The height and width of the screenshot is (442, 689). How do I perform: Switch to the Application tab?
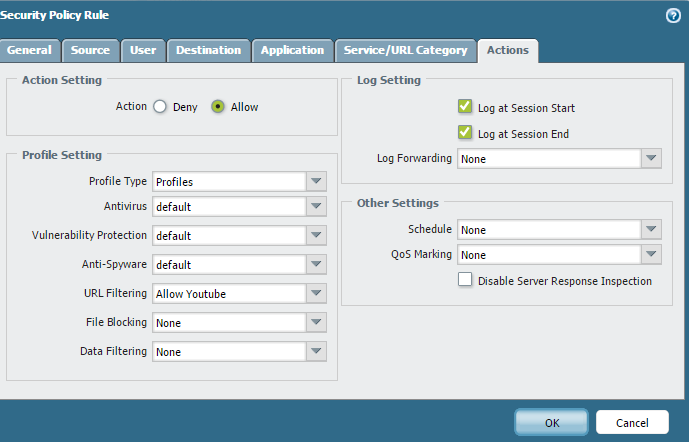coord(292,50)
